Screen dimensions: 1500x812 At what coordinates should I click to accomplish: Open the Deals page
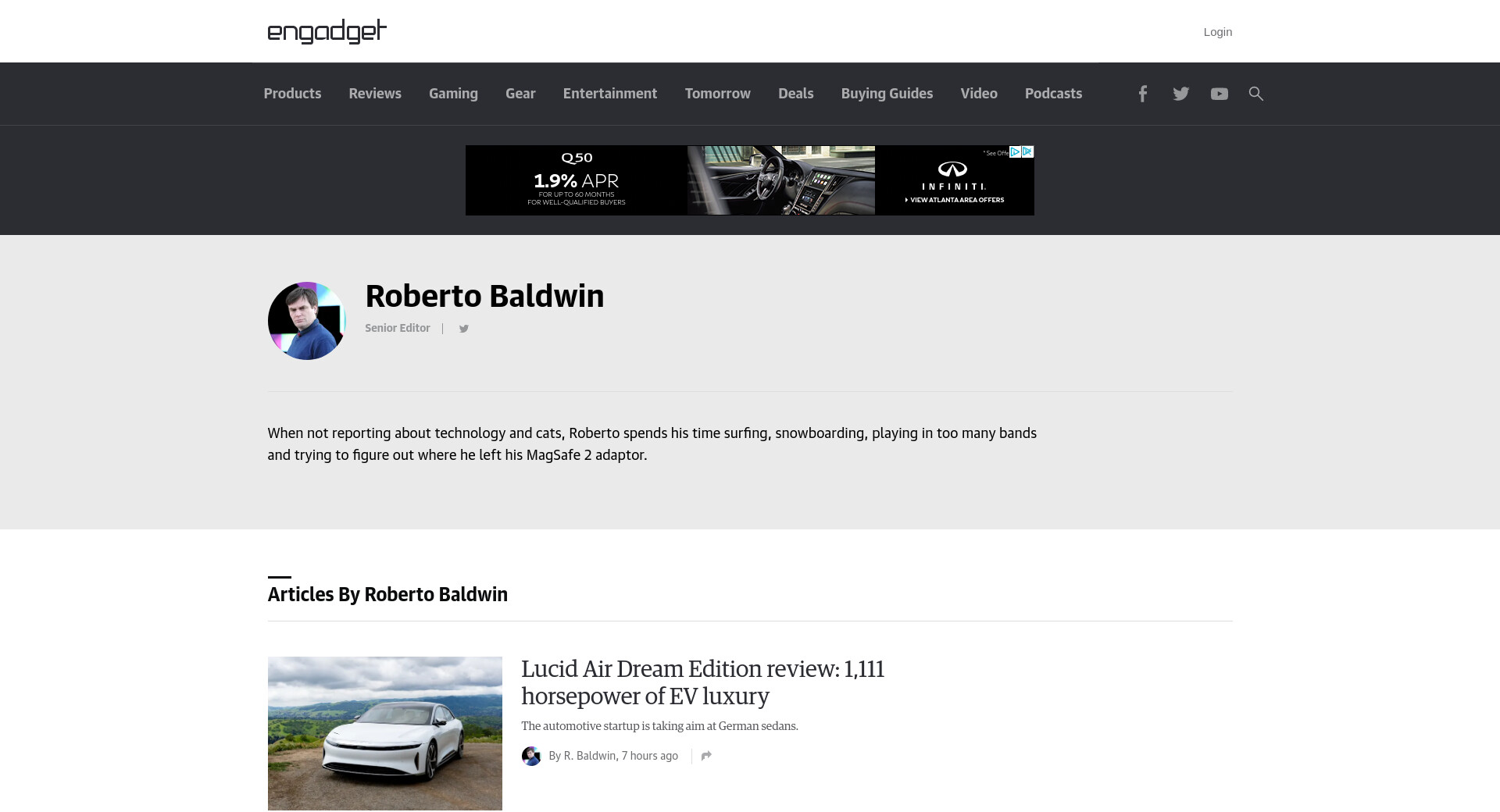[795, 94]
